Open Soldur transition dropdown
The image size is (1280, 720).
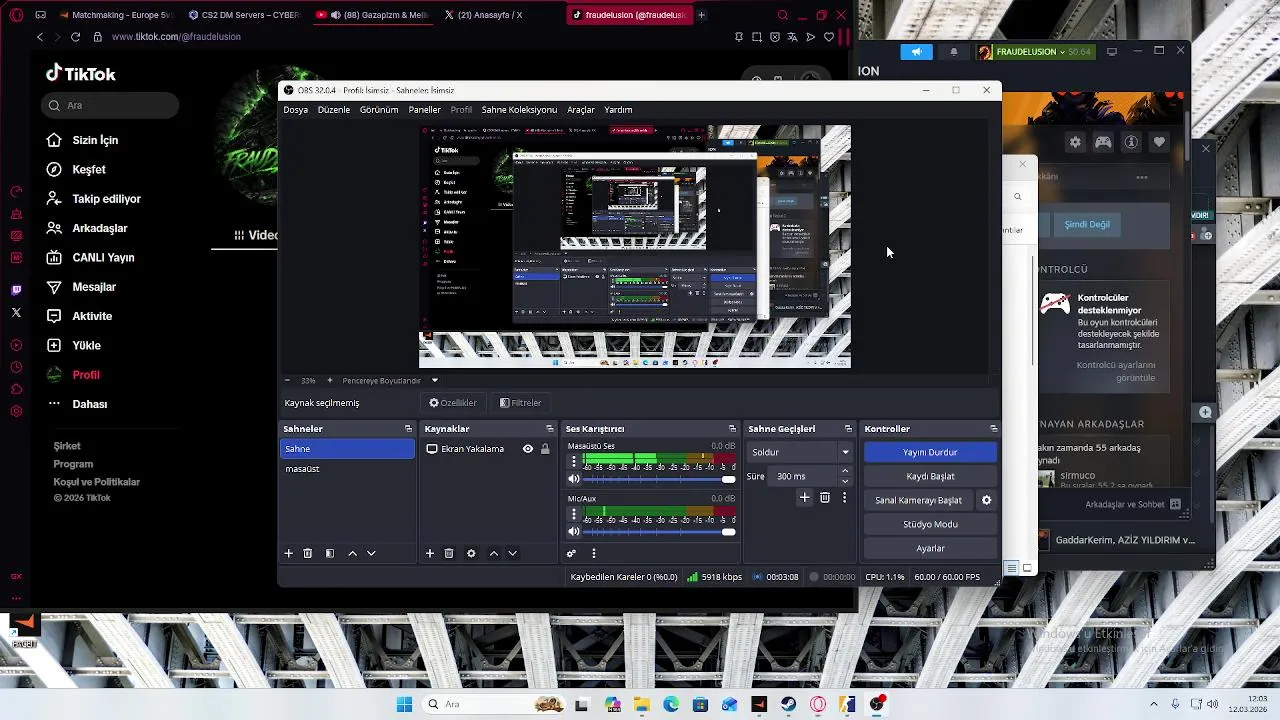[800, 452]
